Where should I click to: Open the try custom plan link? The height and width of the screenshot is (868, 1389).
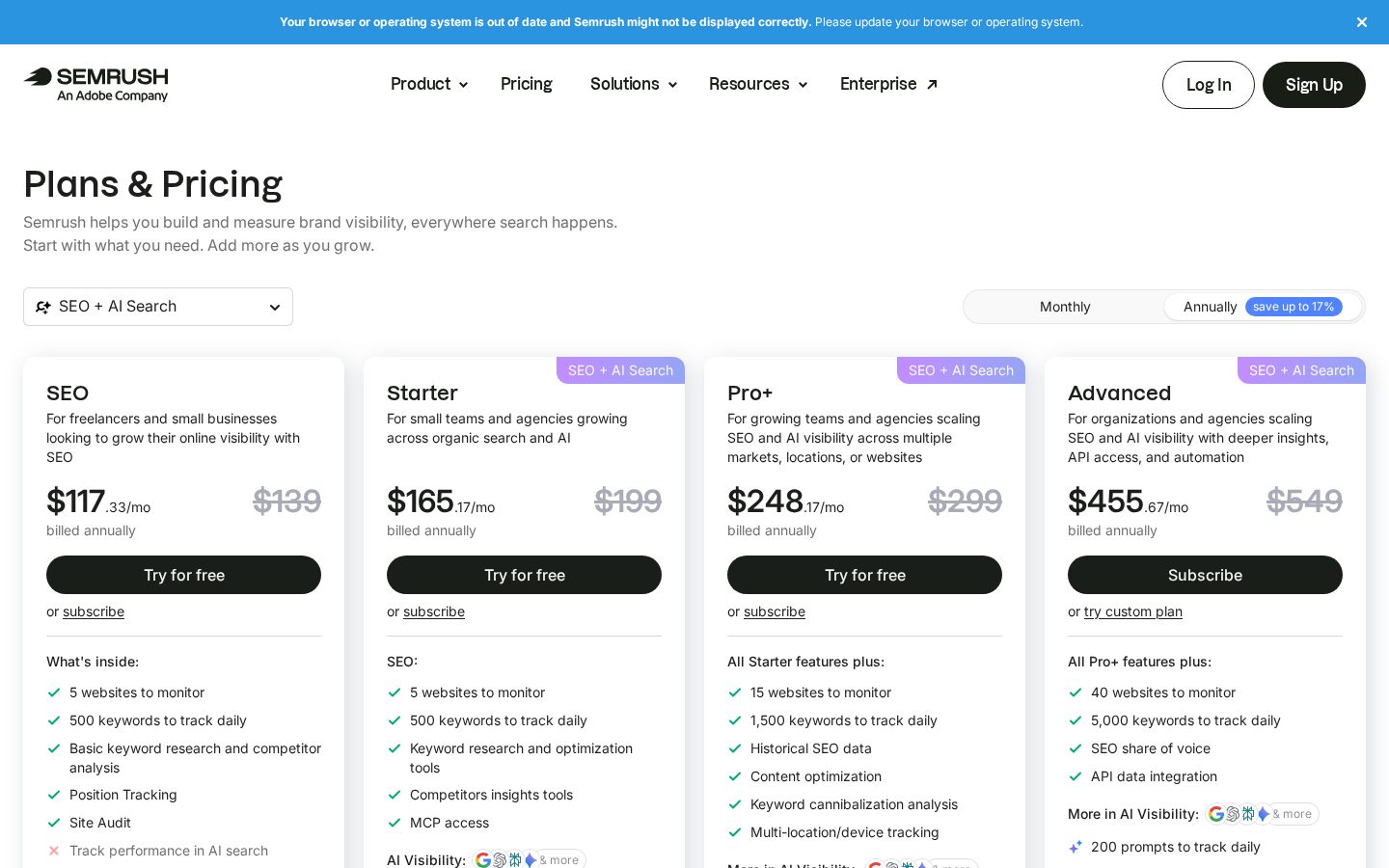(x=1133, y=611)
